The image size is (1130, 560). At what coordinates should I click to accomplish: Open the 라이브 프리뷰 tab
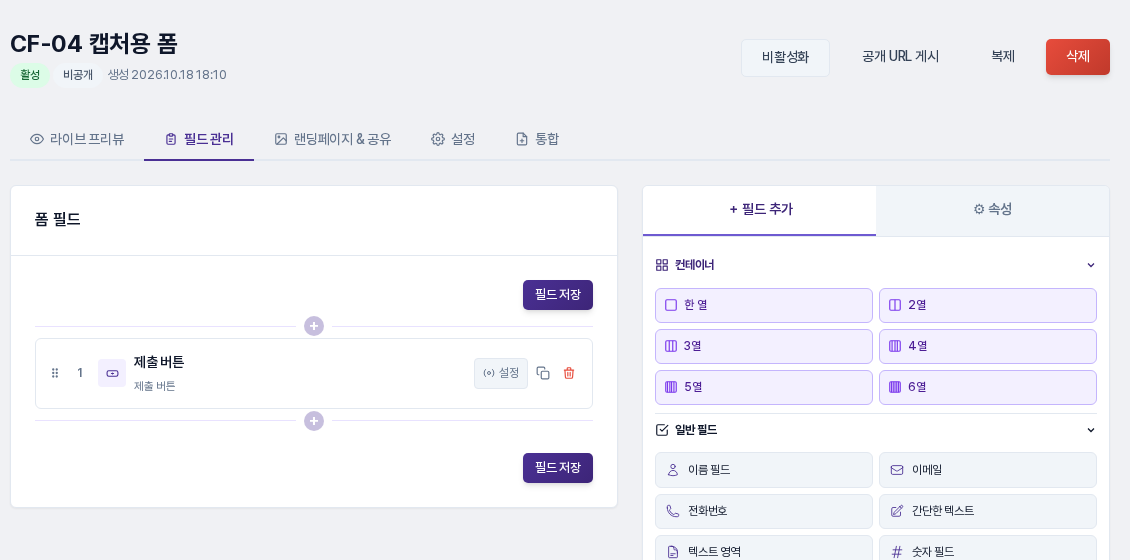[x=77, y=139]
